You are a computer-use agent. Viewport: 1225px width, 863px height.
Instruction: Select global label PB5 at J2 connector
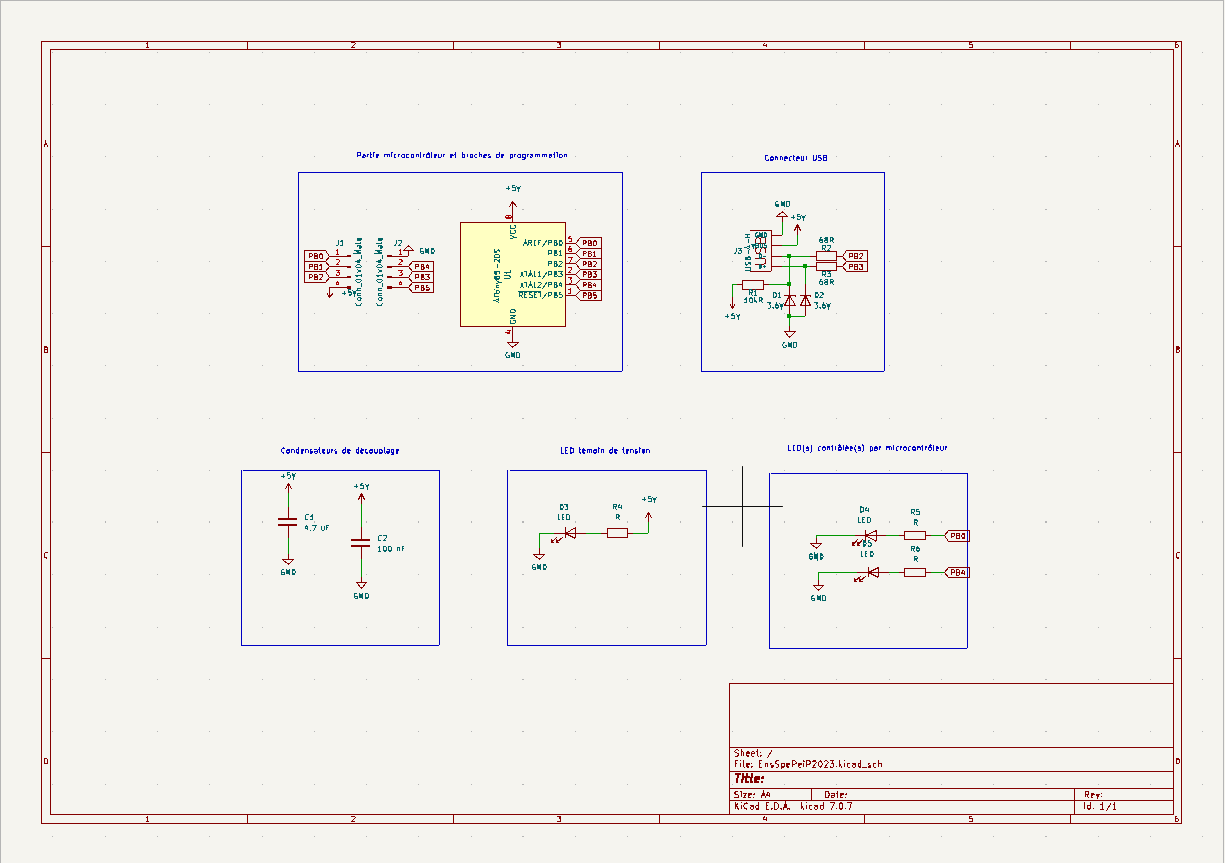click(421, 287)
